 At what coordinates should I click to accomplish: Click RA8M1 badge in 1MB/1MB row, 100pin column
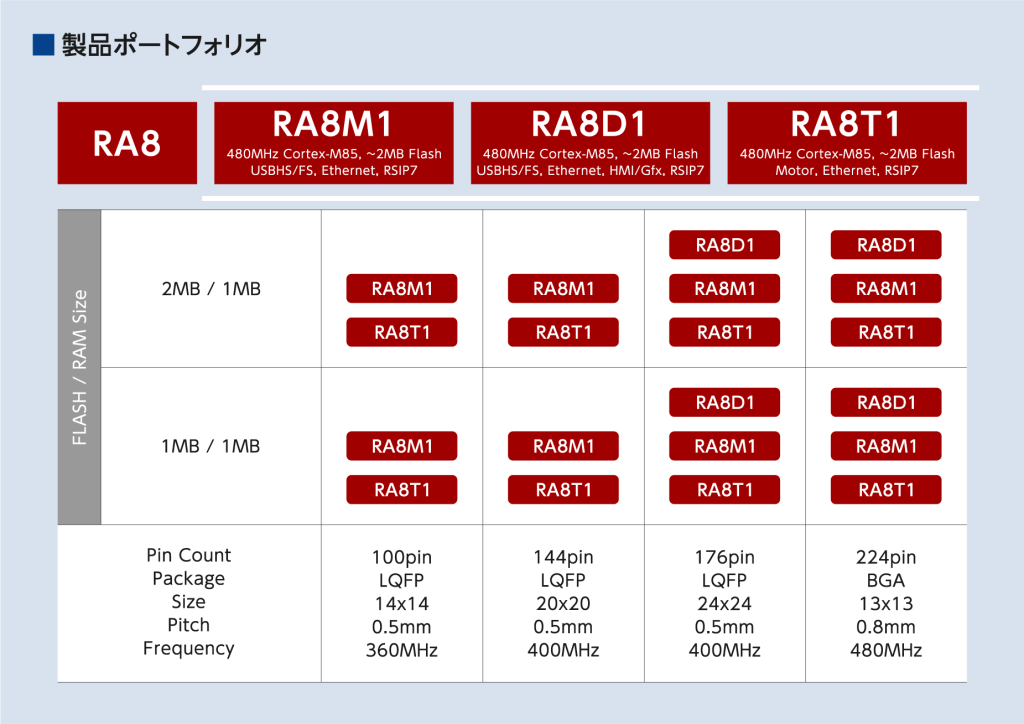(402, 446)
